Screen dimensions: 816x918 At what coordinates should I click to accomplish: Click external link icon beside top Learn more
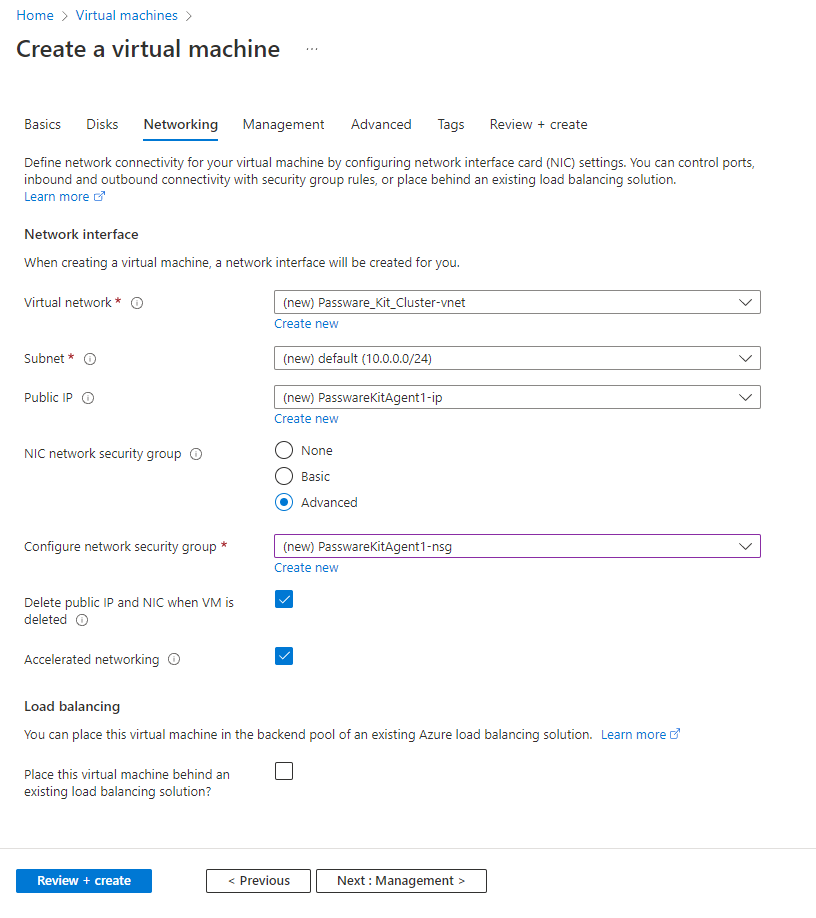click(100, 197)
